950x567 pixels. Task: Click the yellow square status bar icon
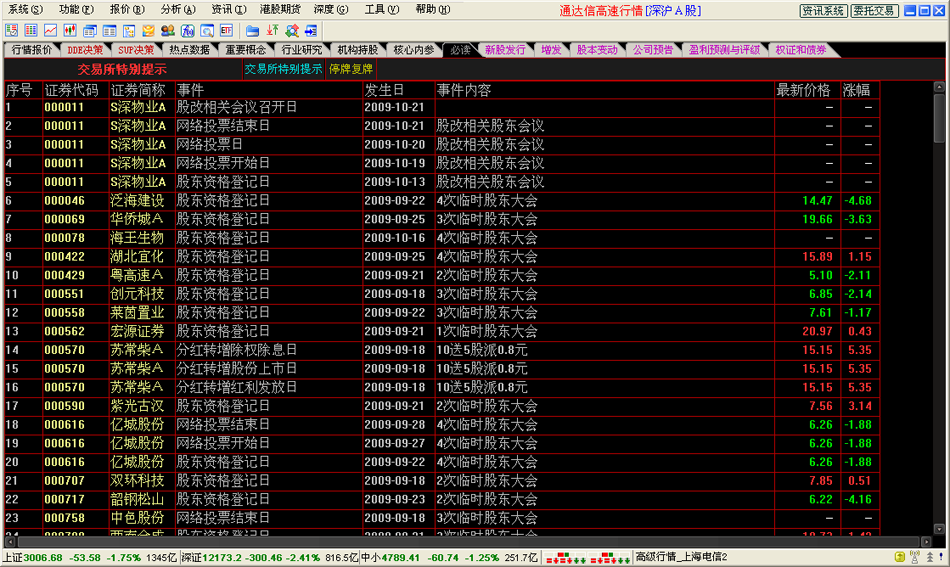[900, 557]
